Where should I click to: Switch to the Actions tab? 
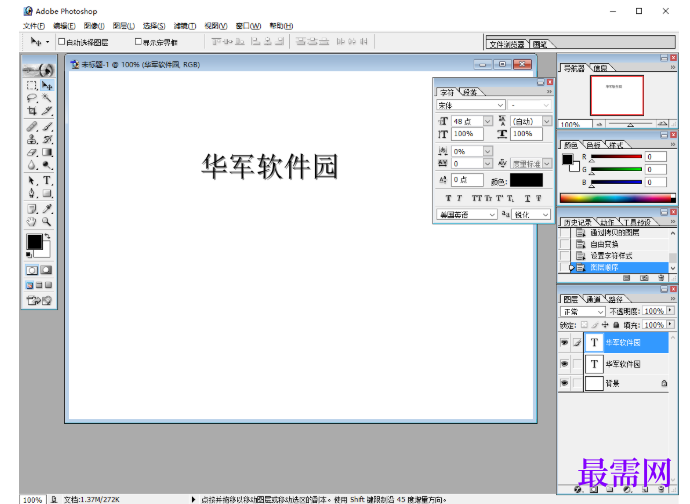point(607,222)
